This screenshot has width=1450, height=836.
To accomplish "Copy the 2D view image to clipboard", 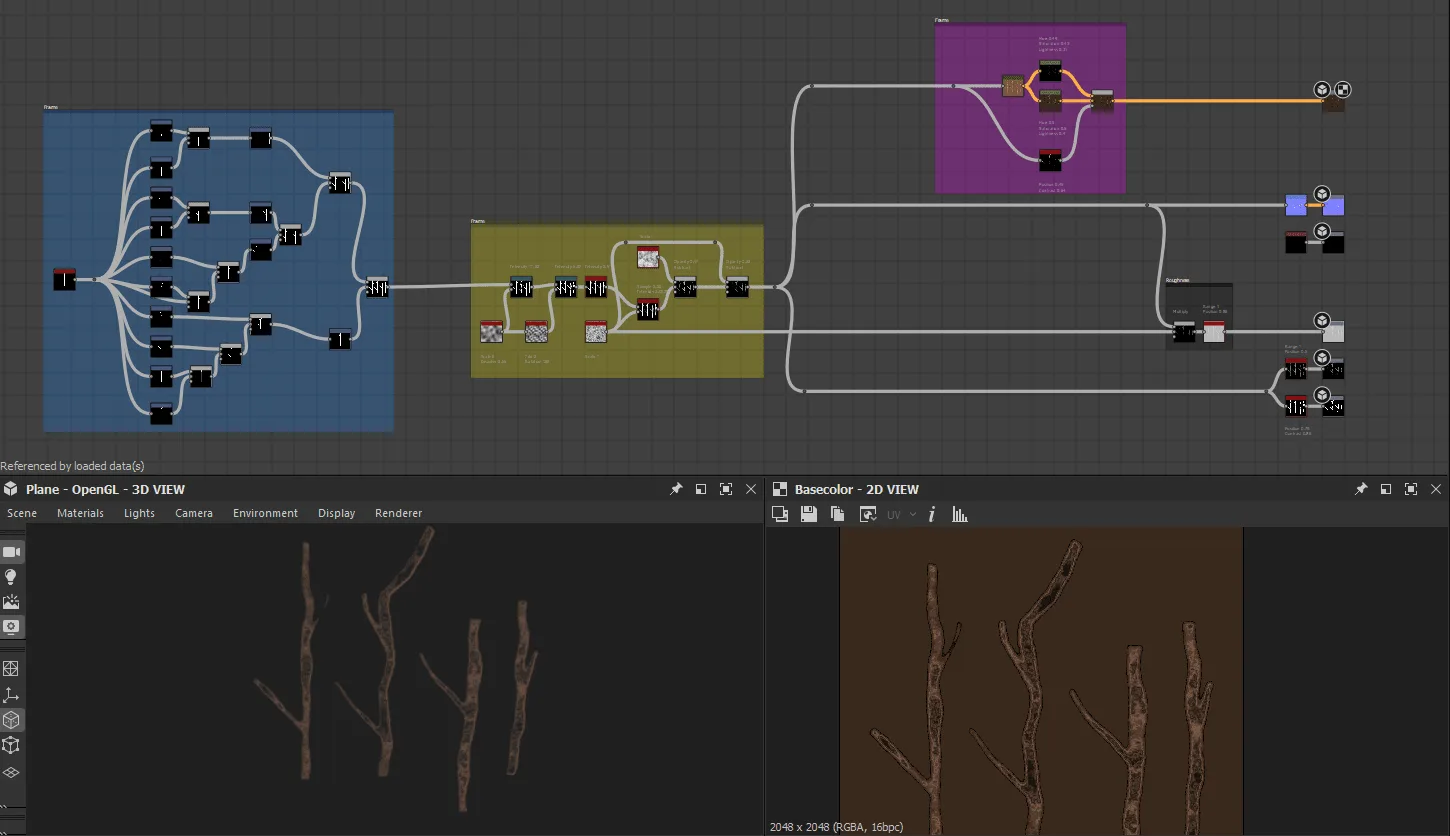I will pos(838,514).
